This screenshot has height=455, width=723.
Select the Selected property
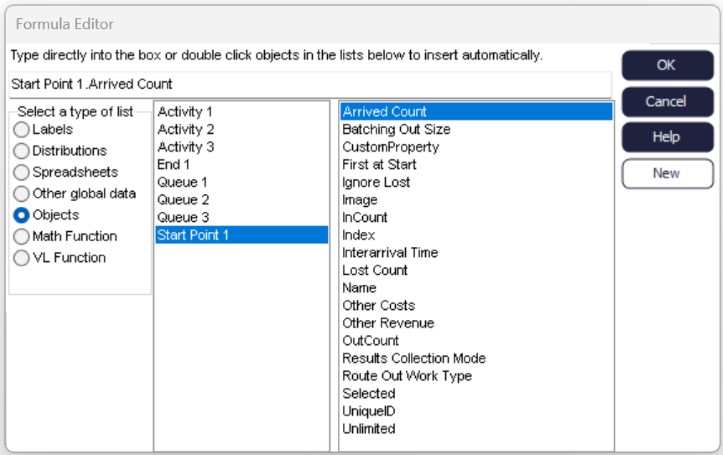(x=476, y=393)
